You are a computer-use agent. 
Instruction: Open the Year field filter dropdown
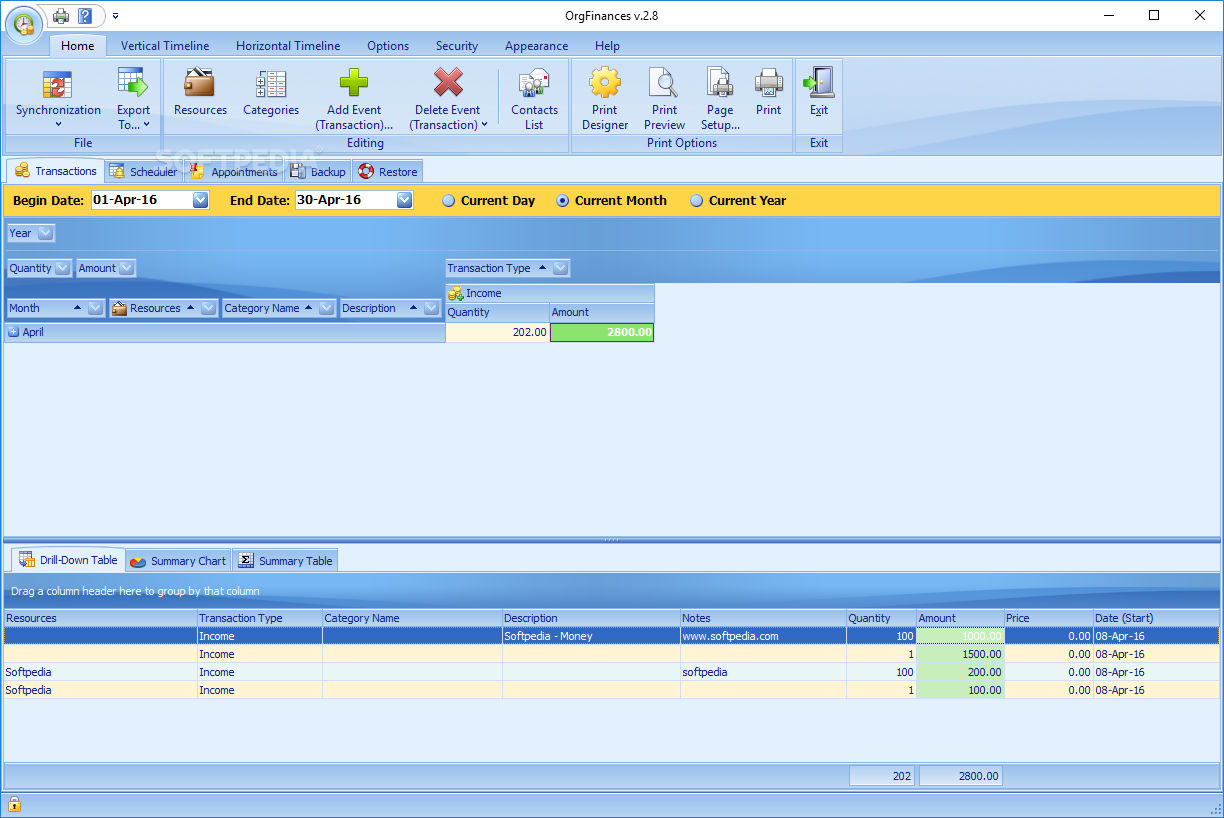[x=45, y=233]
